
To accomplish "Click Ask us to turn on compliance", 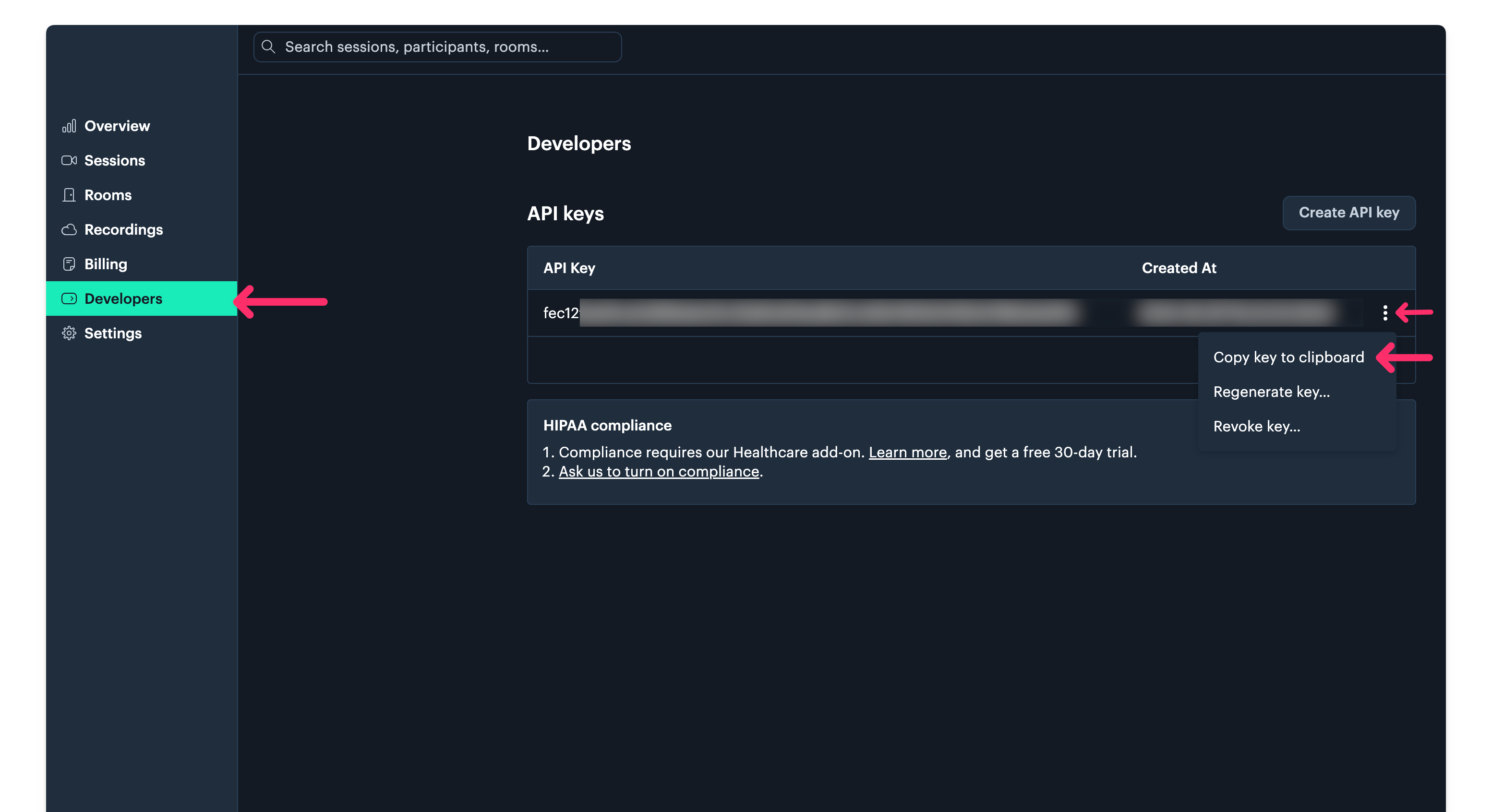I will 659,471.
